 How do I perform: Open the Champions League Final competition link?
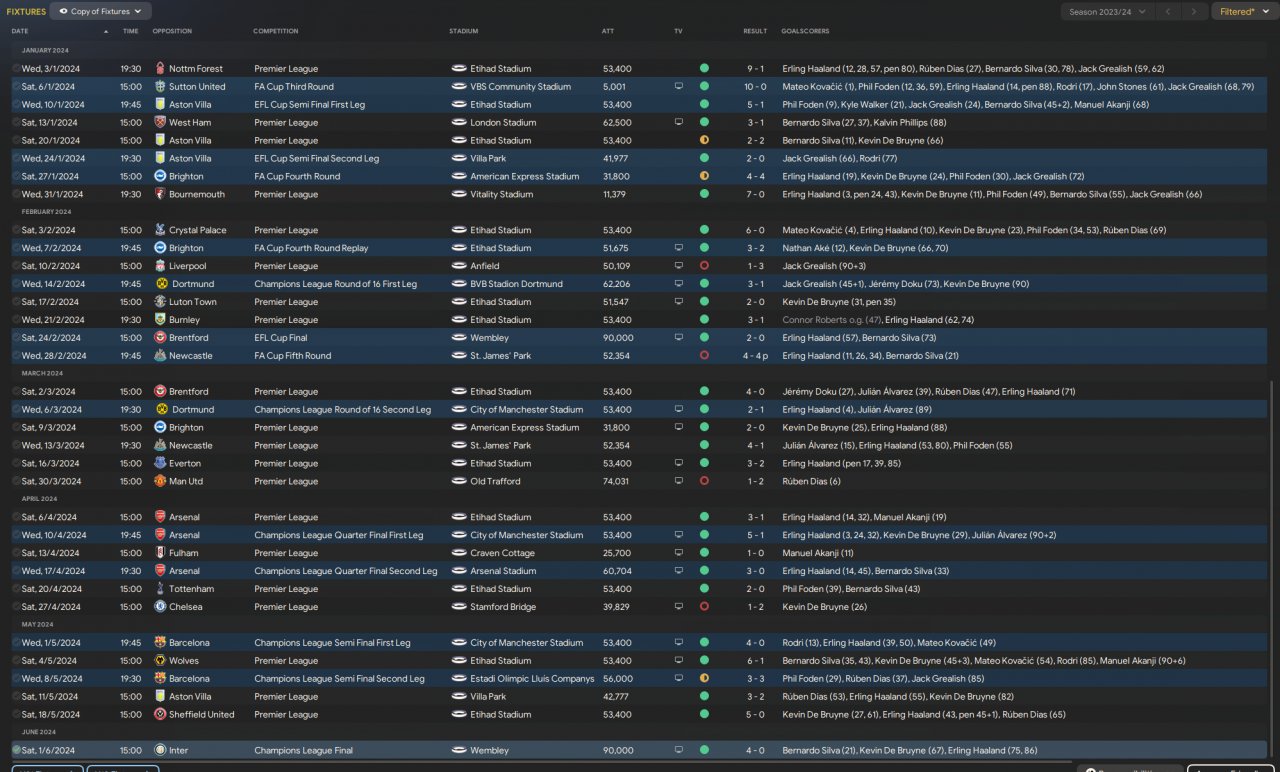tap(304, 751)
